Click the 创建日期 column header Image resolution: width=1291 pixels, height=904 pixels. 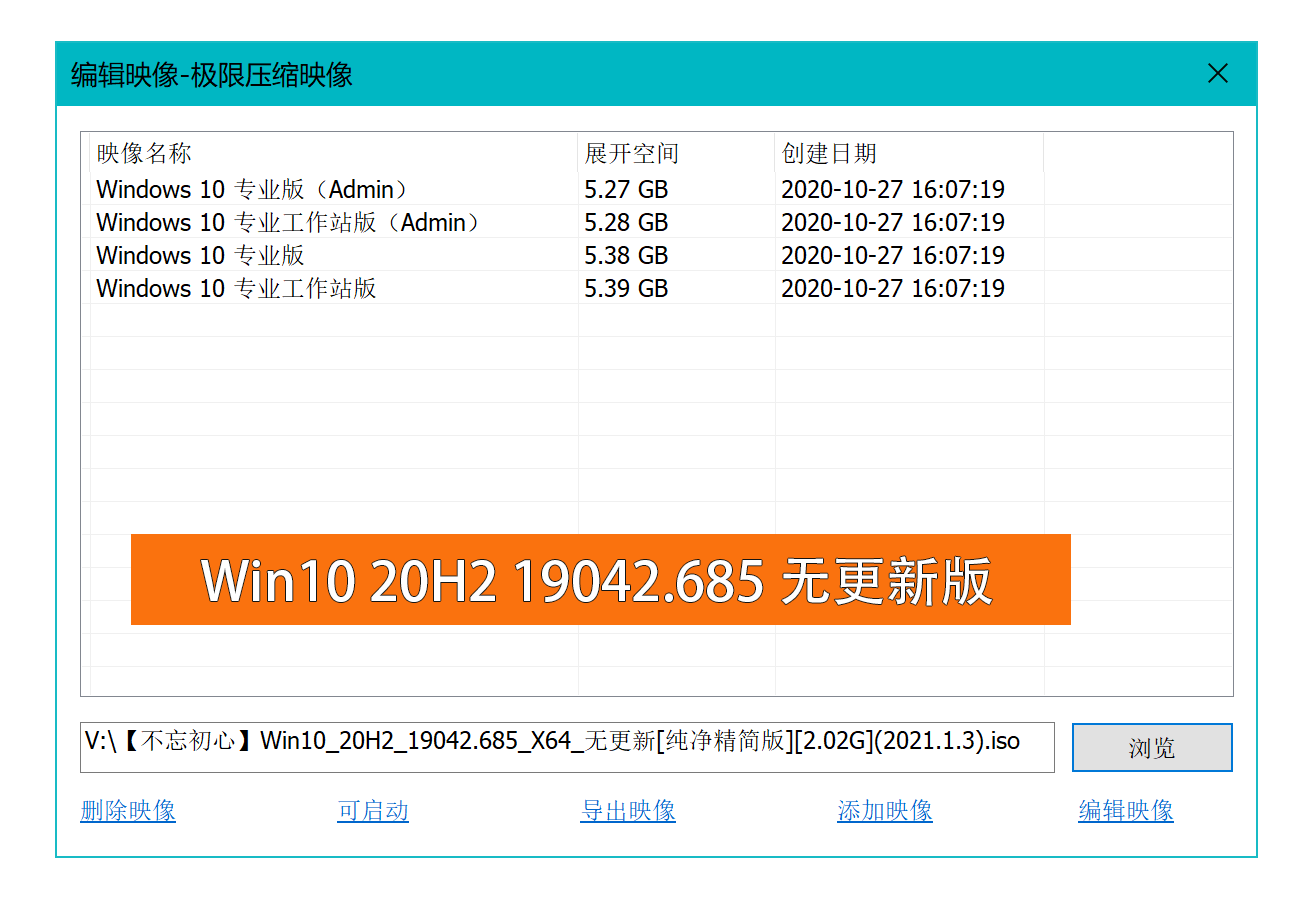click(x=829, y=154)
